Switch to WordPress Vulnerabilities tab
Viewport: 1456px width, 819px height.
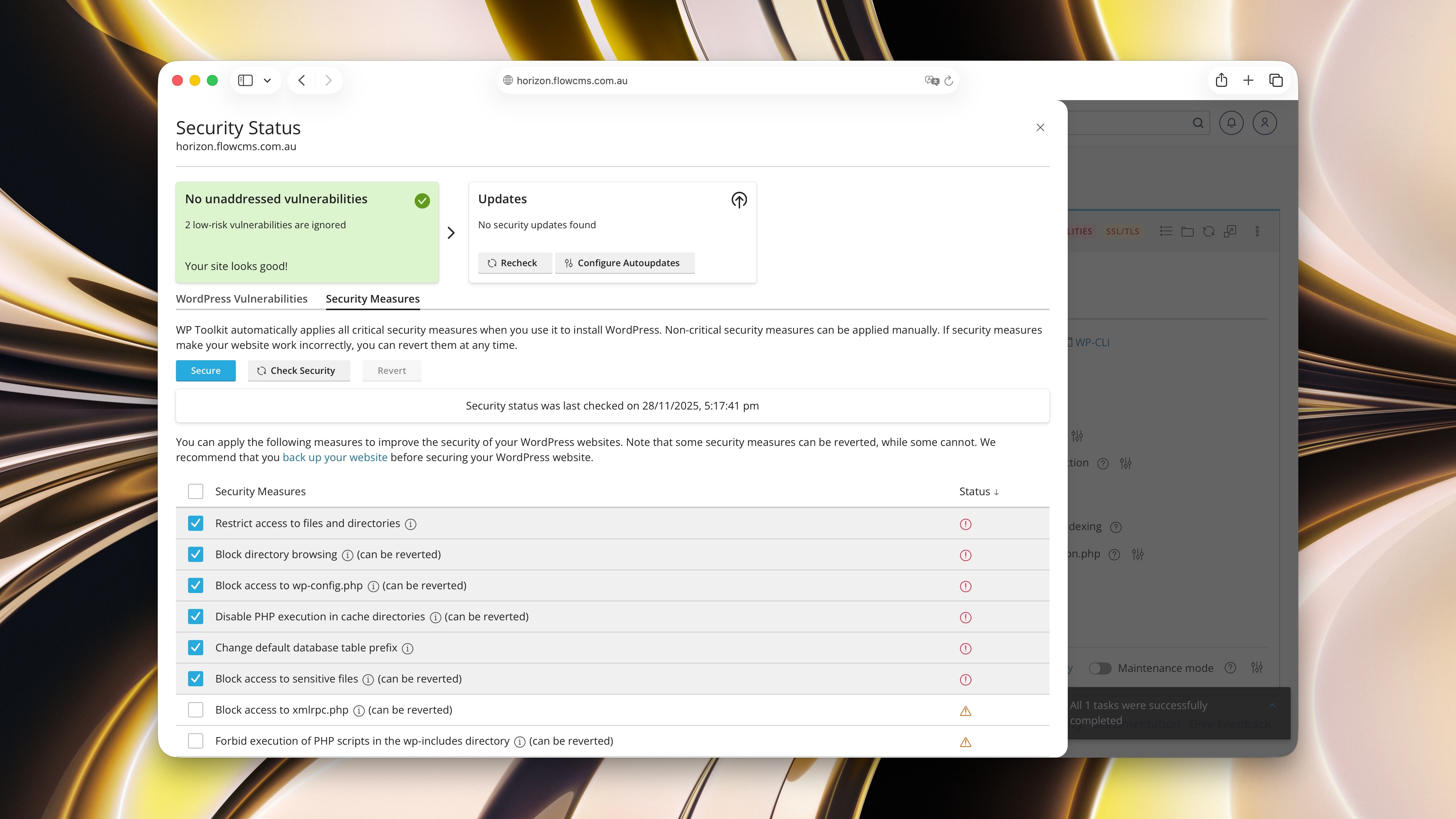click(242, 298)
